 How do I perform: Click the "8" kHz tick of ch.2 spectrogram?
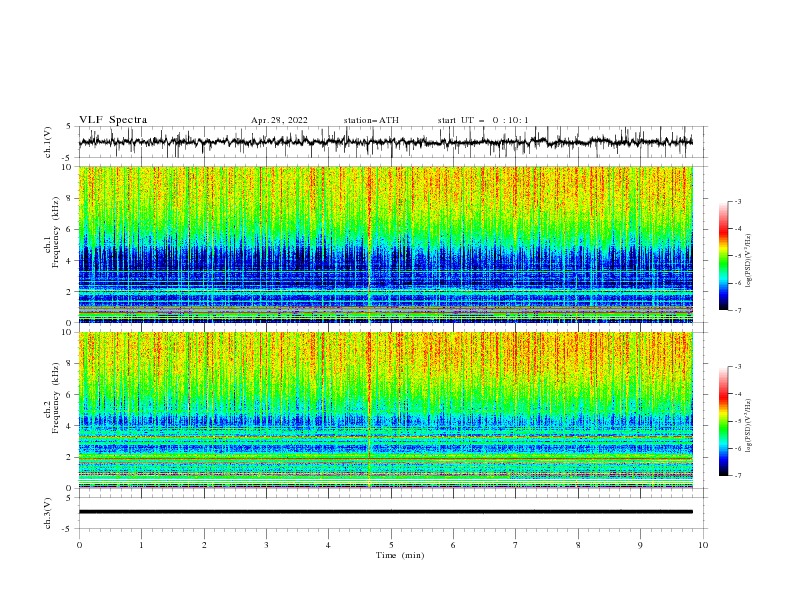[x=69, y=364]
